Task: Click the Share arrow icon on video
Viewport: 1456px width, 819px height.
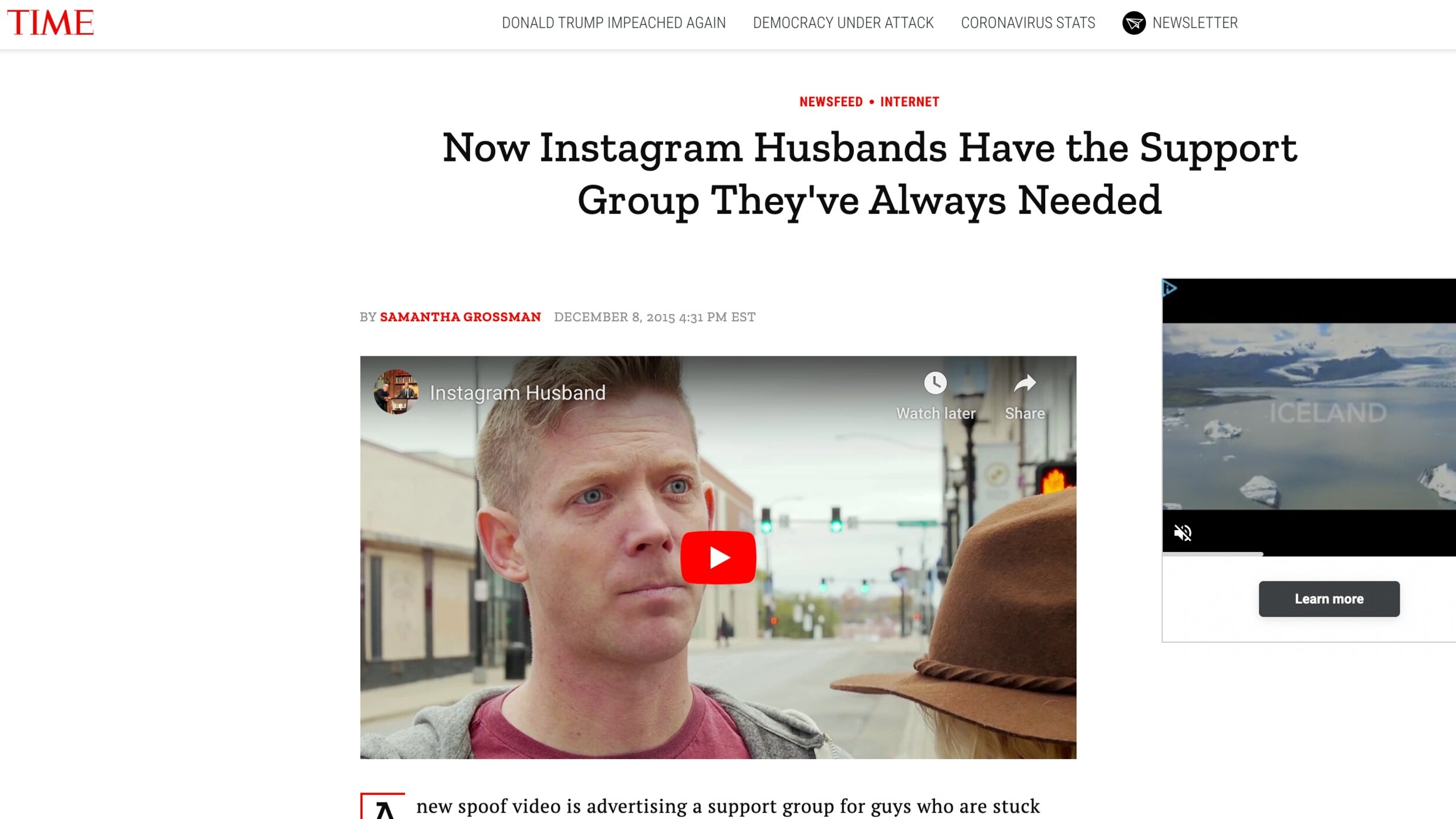Action: point(1025,383)
